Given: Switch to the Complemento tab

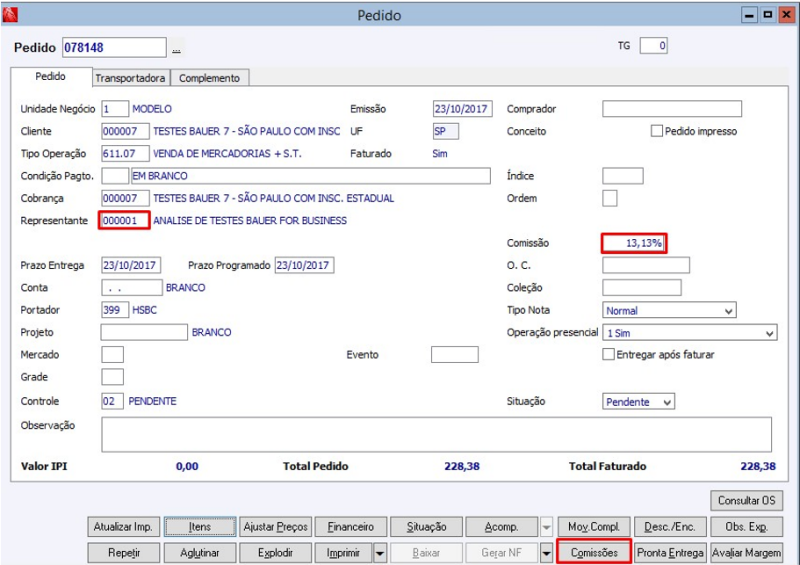Looking at the screenshot, I should (209, 78).
